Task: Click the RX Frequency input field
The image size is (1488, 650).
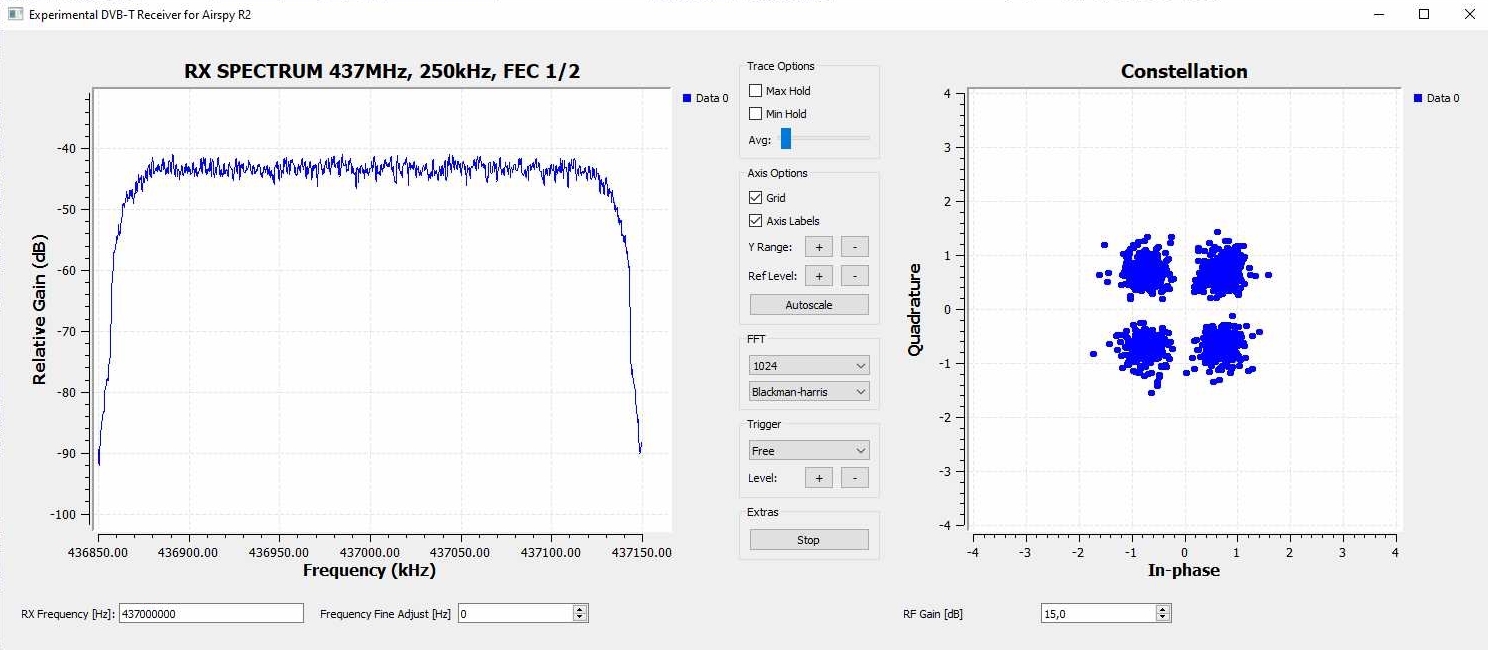Action: click(210, 614)
